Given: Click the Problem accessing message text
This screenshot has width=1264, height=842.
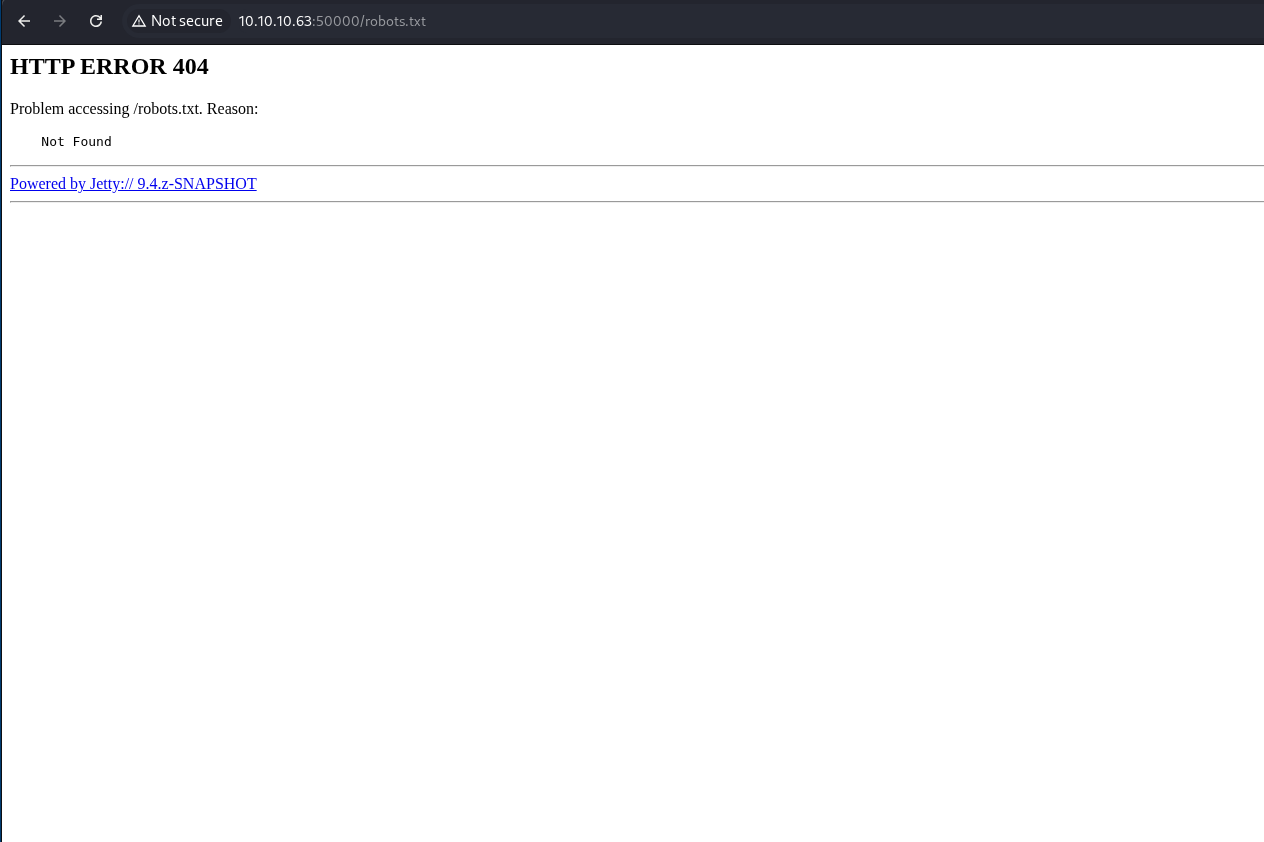Looking at the screenshot, I should point(70,109).
